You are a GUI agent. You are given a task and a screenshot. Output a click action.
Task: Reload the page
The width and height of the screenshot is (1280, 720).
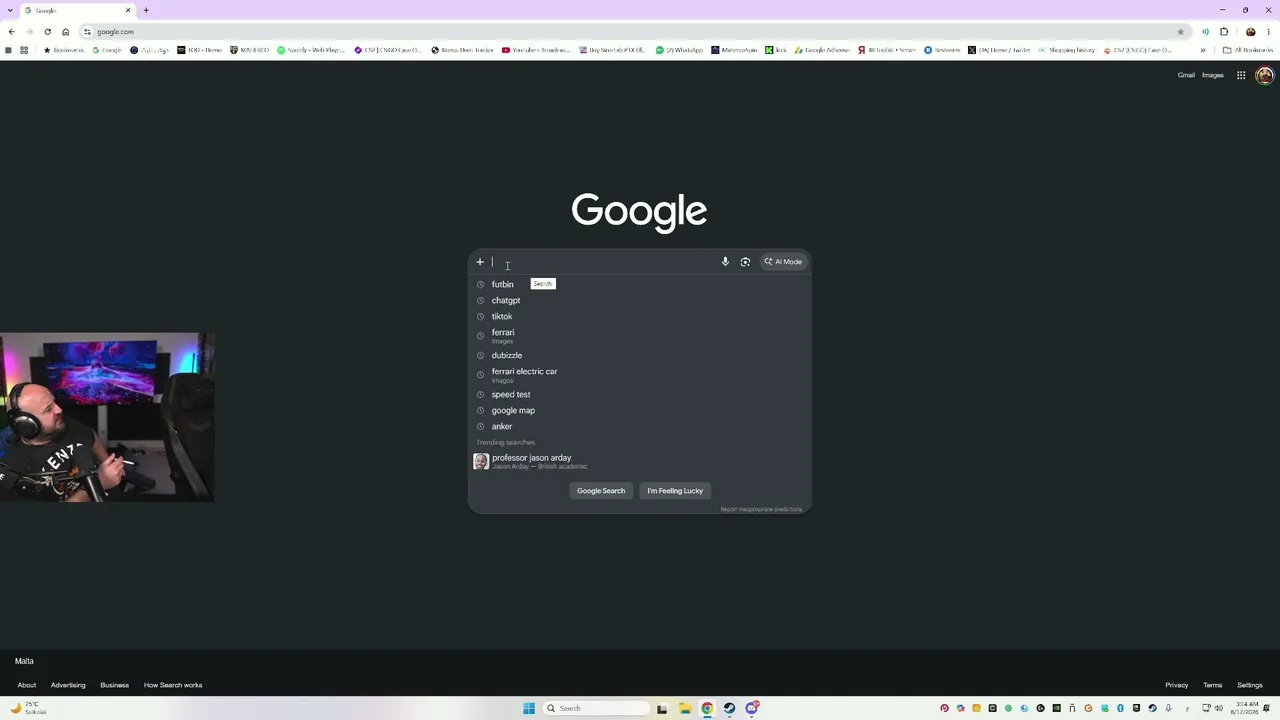47,32
